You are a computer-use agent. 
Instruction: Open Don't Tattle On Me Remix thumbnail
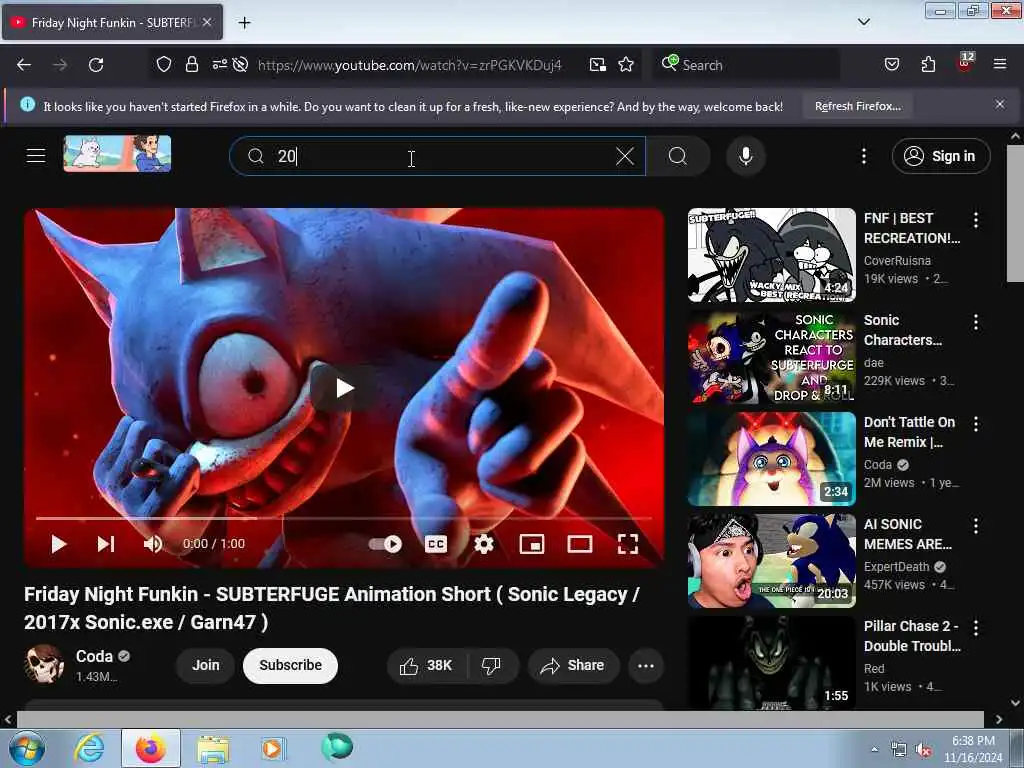(771, 458)
